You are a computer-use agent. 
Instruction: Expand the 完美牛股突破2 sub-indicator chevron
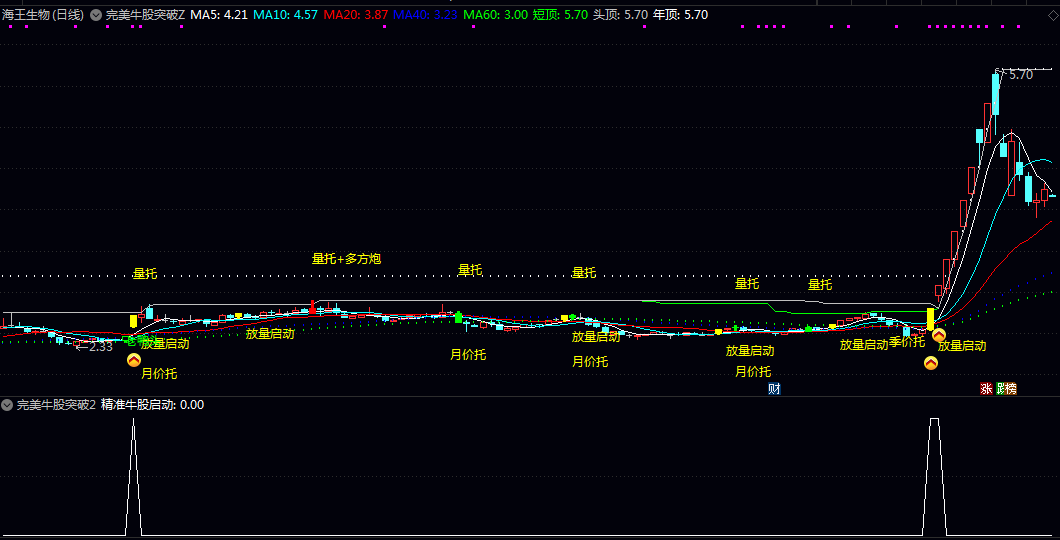click(7, 405)
